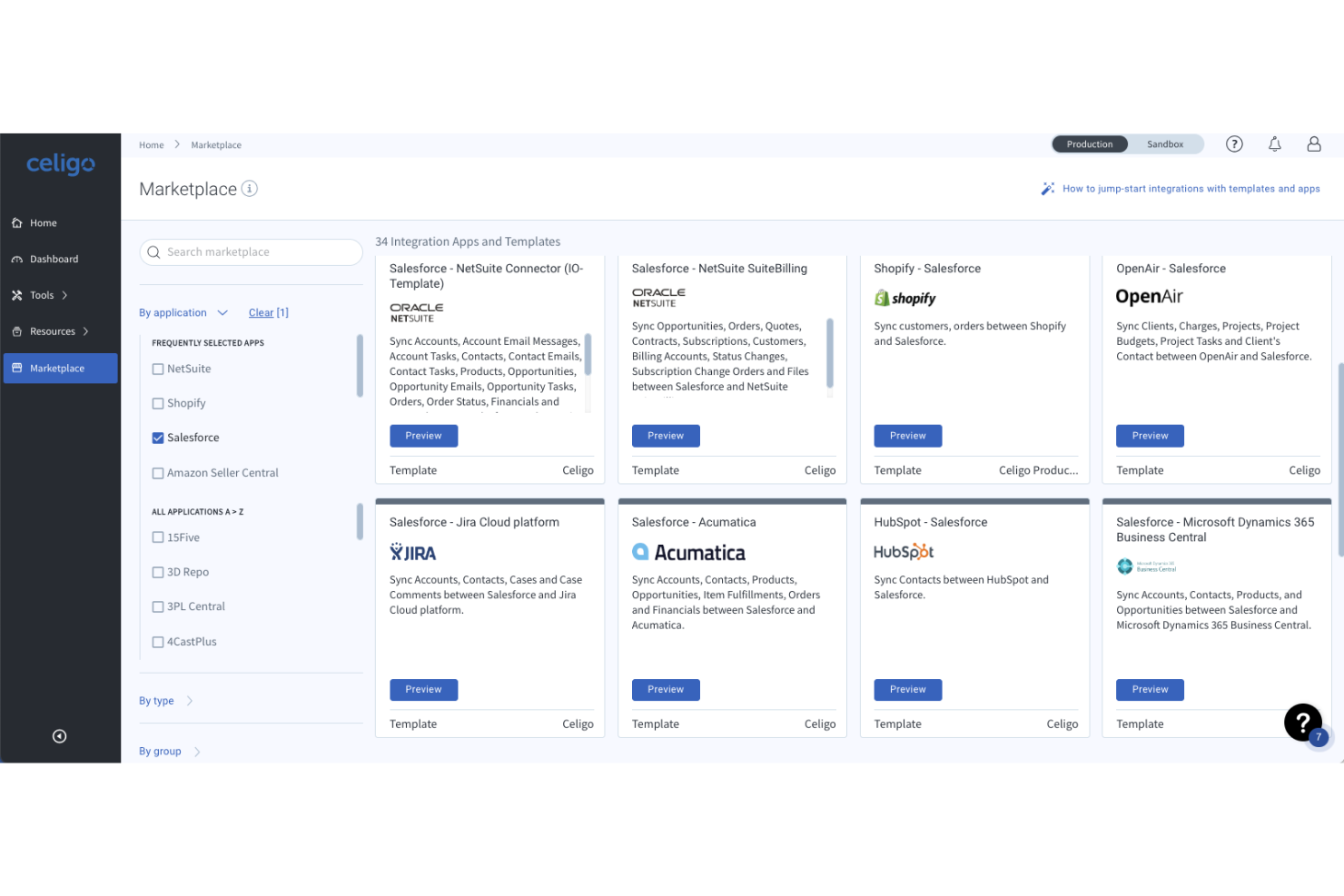
Task: Open notifications bell icon
Action: pos(1275,143)
